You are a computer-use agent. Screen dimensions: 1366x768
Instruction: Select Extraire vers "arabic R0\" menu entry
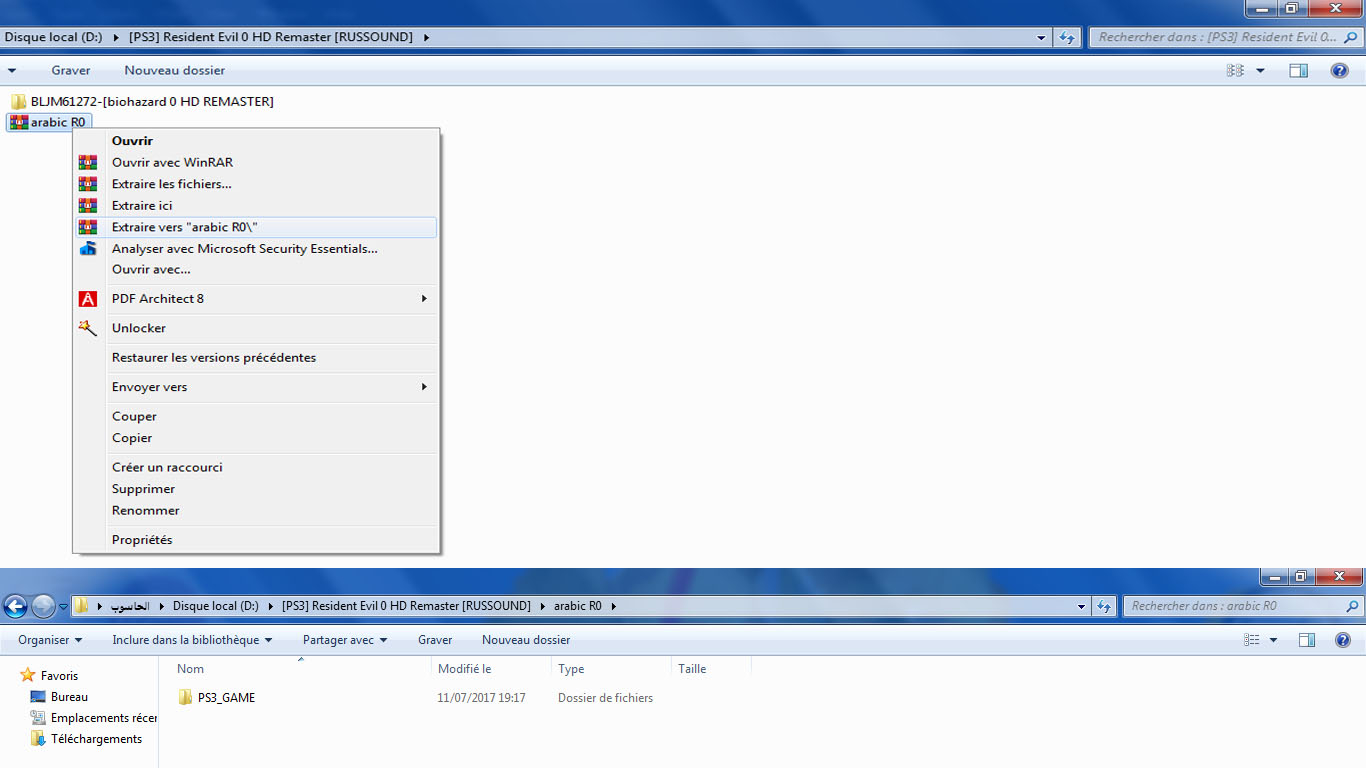point(185,227)
